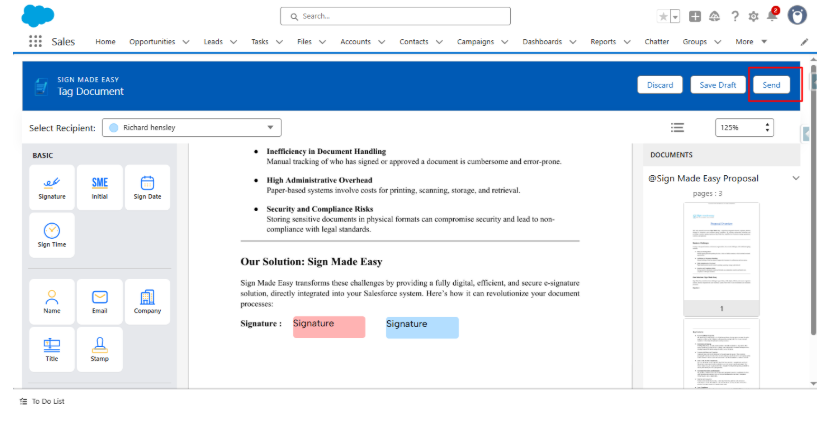This screenshot has height=423, width=839.
Task: Expand the Dashboards tab chevron
Action: [x=573, y=42]
